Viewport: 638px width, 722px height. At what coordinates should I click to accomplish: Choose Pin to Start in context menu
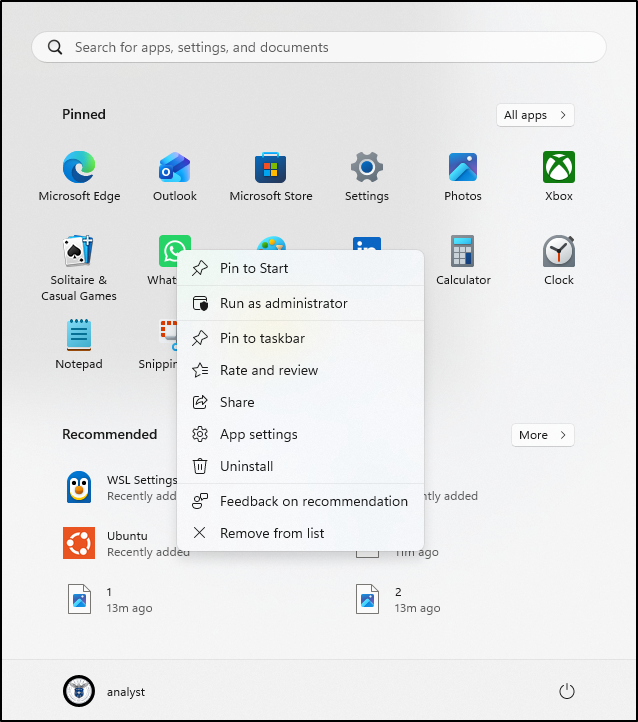[x=300, y=268]
